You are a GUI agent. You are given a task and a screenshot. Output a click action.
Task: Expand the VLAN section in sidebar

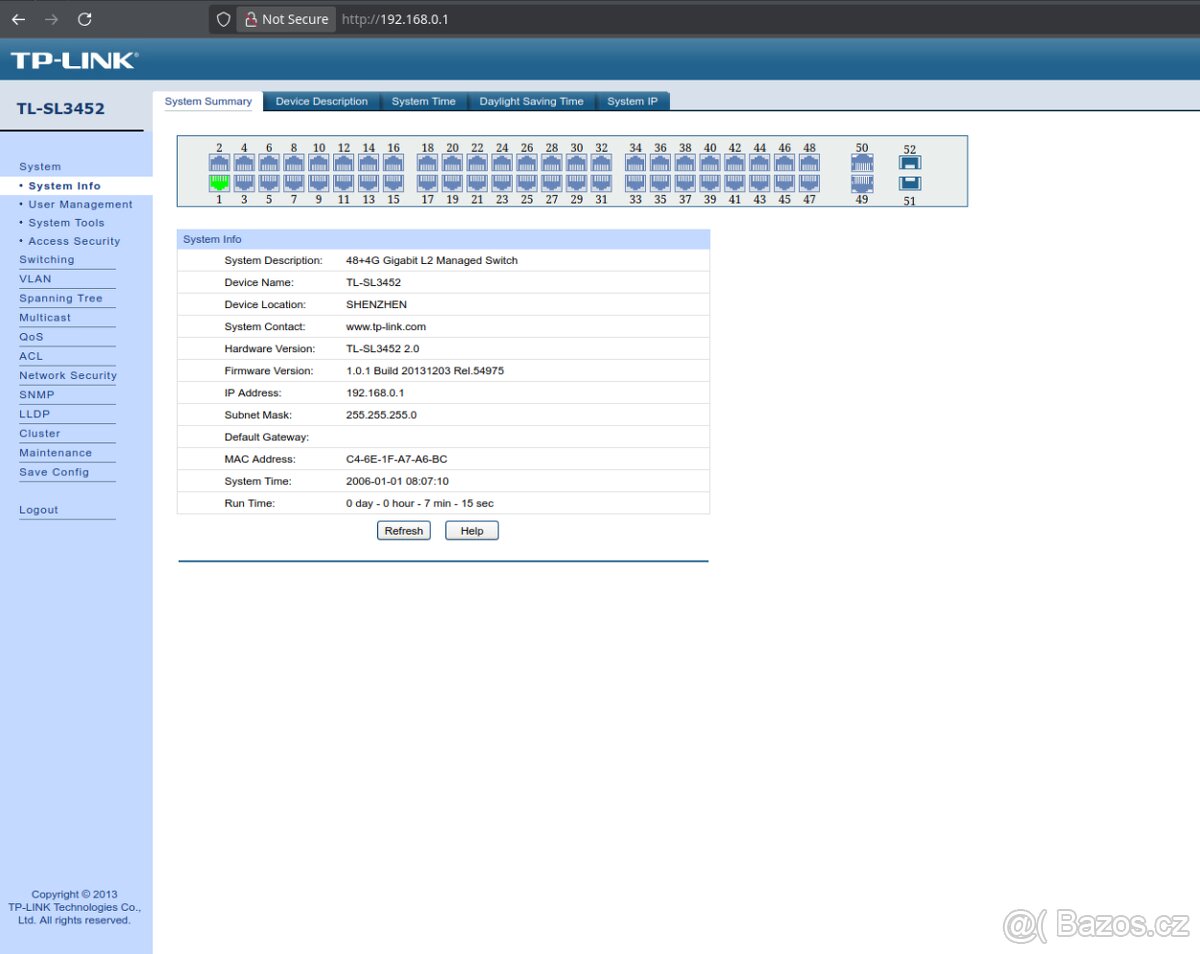pyautogui.click(x=33, y=278)
